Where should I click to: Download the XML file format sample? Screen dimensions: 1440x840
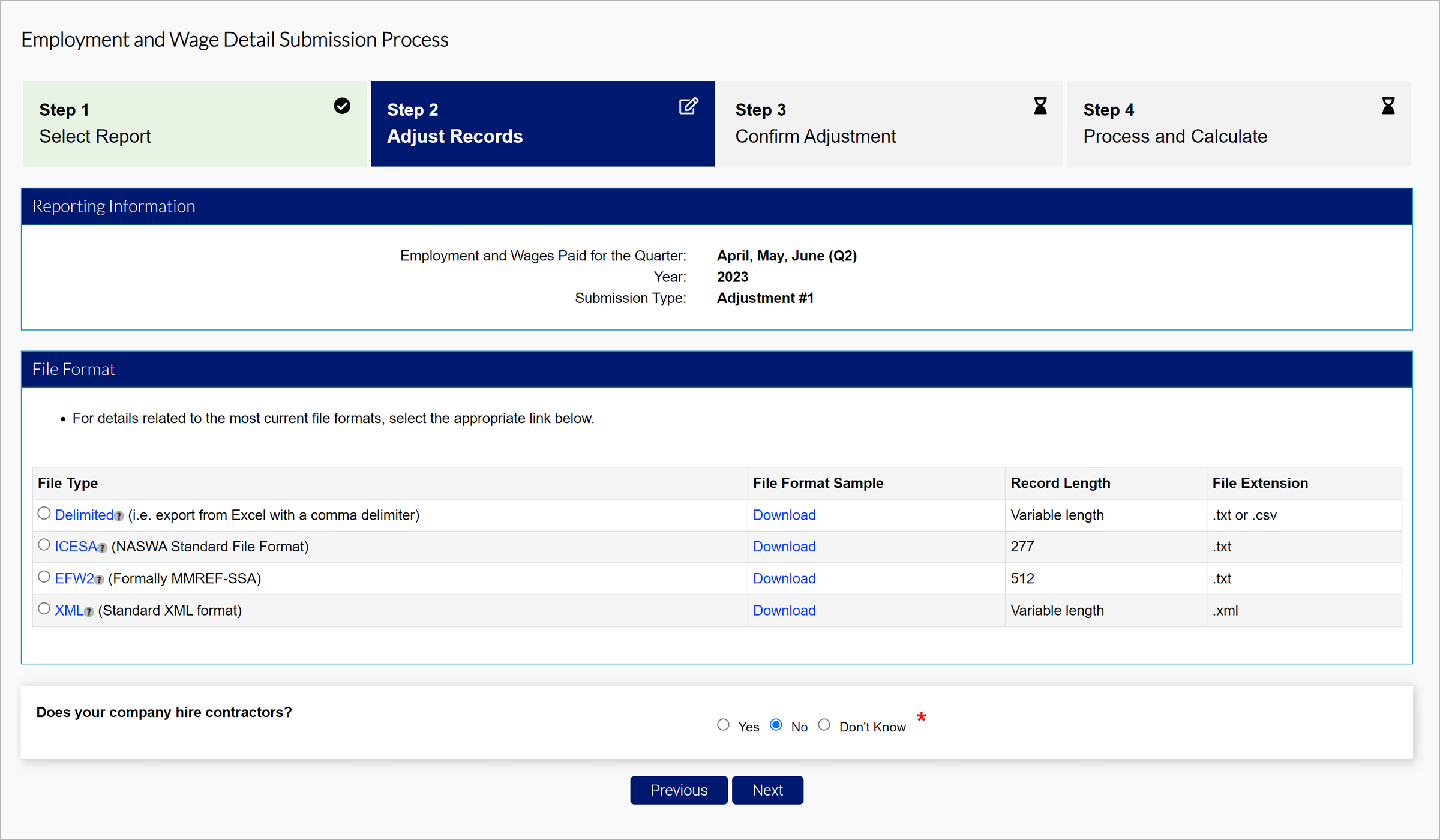(x=784, y=611)
